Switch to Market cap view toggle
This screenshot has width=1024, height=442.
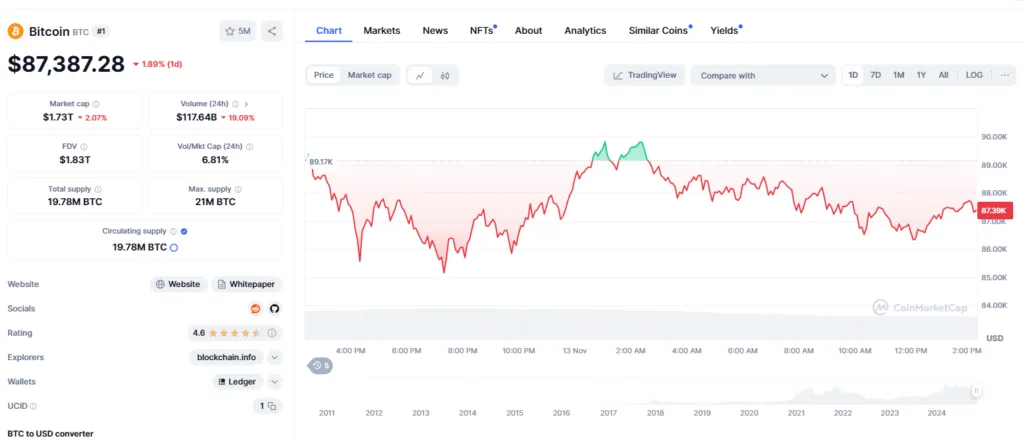(370, 75)
